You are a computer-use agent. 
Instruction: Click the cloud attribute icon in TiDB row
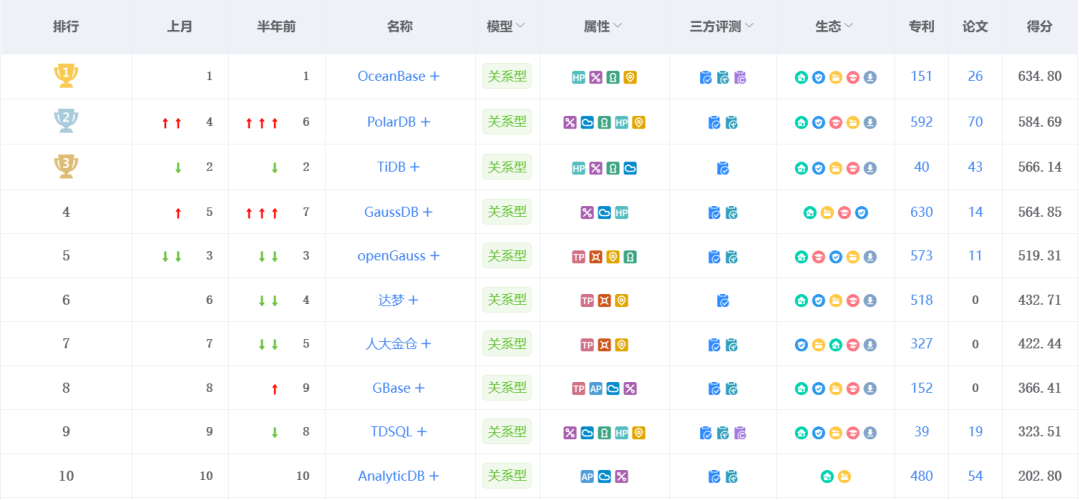click(x=630, y=168)
